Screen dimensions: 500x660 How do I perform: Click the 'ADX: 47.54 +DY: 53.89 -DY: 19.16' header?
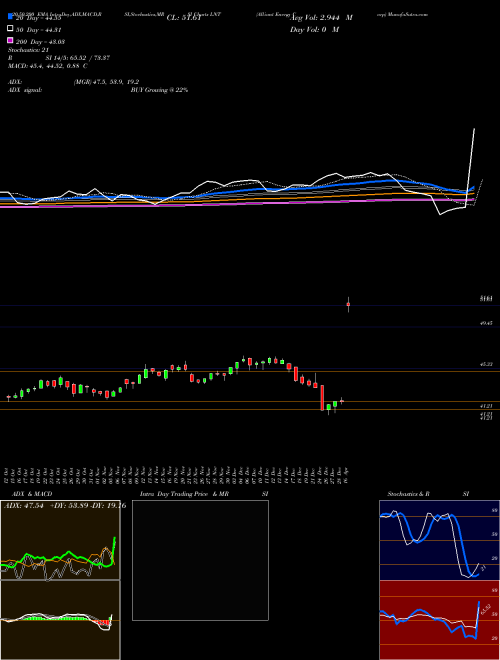[65, 505]
